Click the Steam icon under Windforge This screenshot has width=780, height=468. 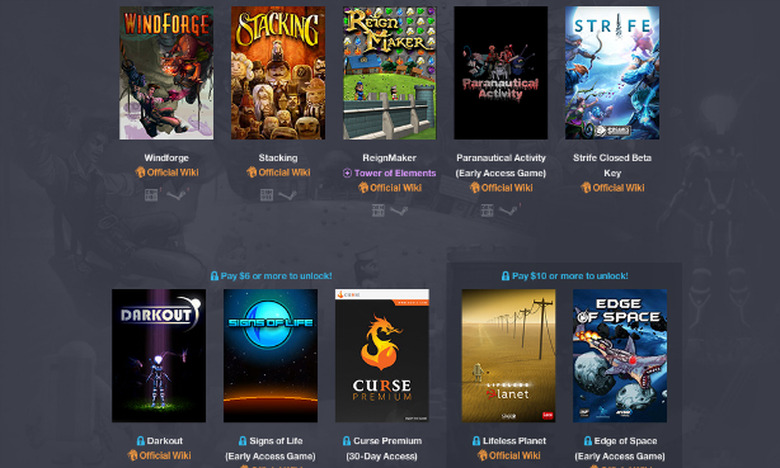tap(176, 195)
